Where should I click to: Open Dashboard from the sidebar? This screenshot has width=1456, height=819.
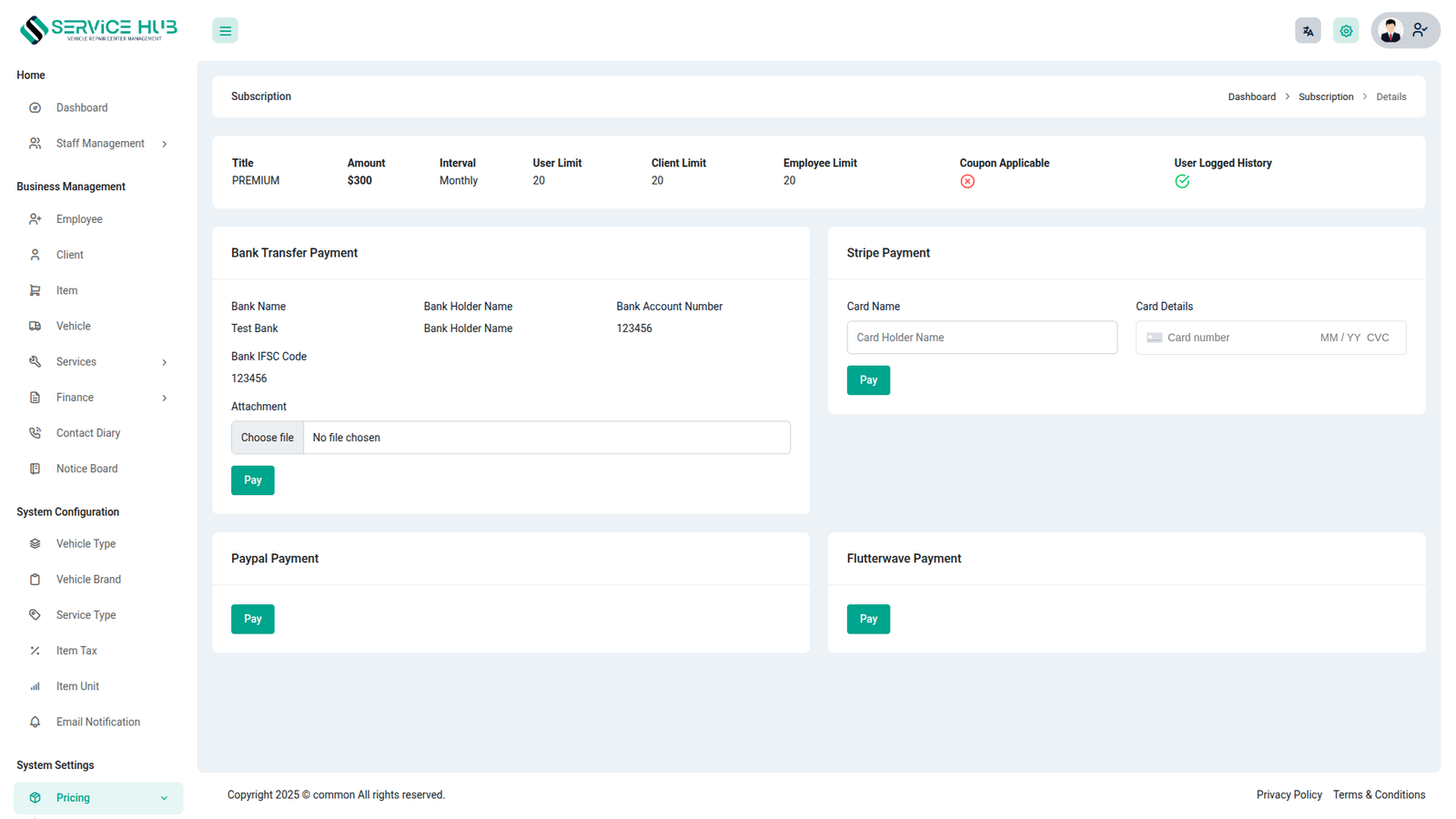click(82, 108)
